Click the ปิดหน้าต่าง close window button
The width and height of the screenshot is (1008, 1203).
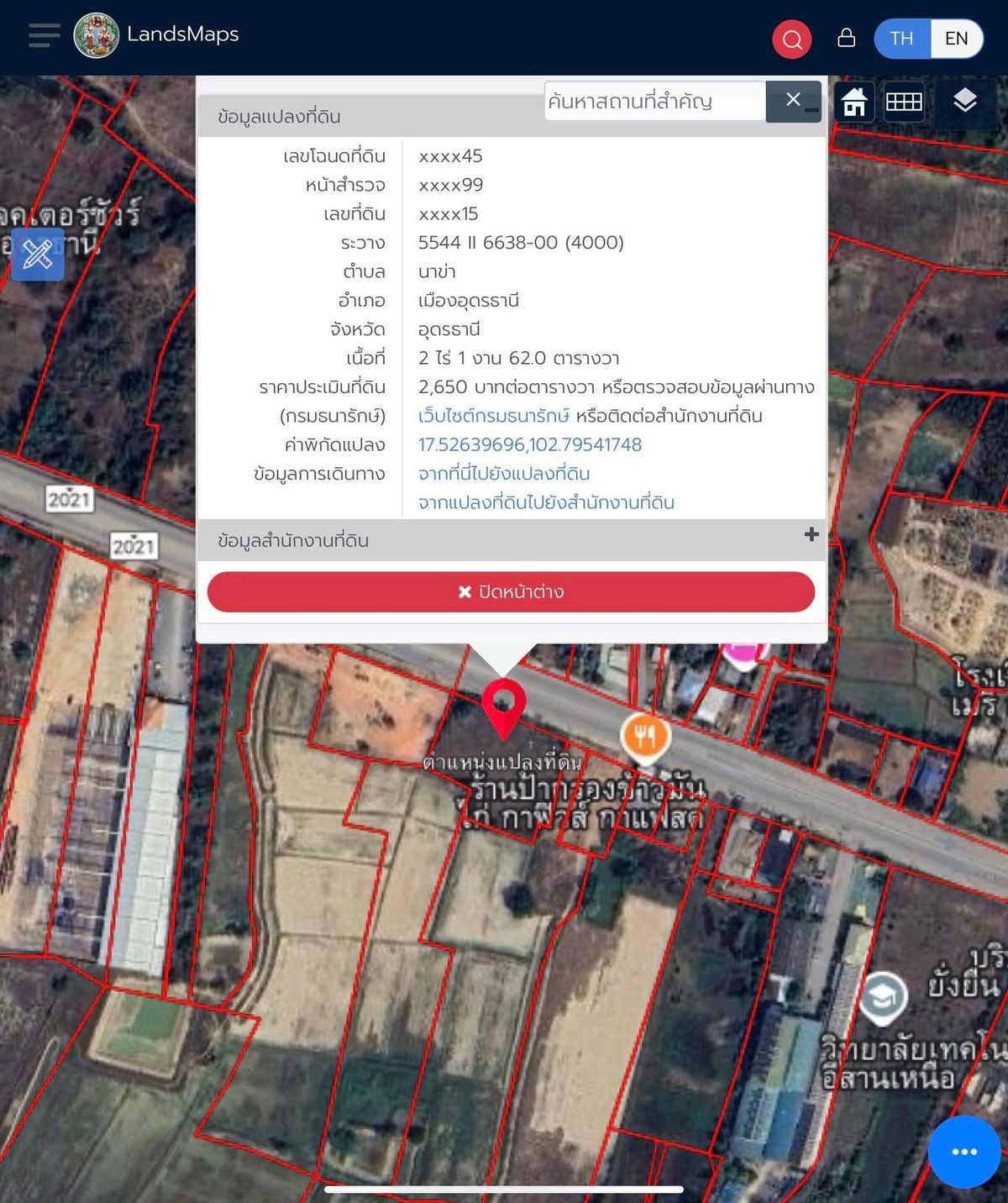(x=511, y=592)
